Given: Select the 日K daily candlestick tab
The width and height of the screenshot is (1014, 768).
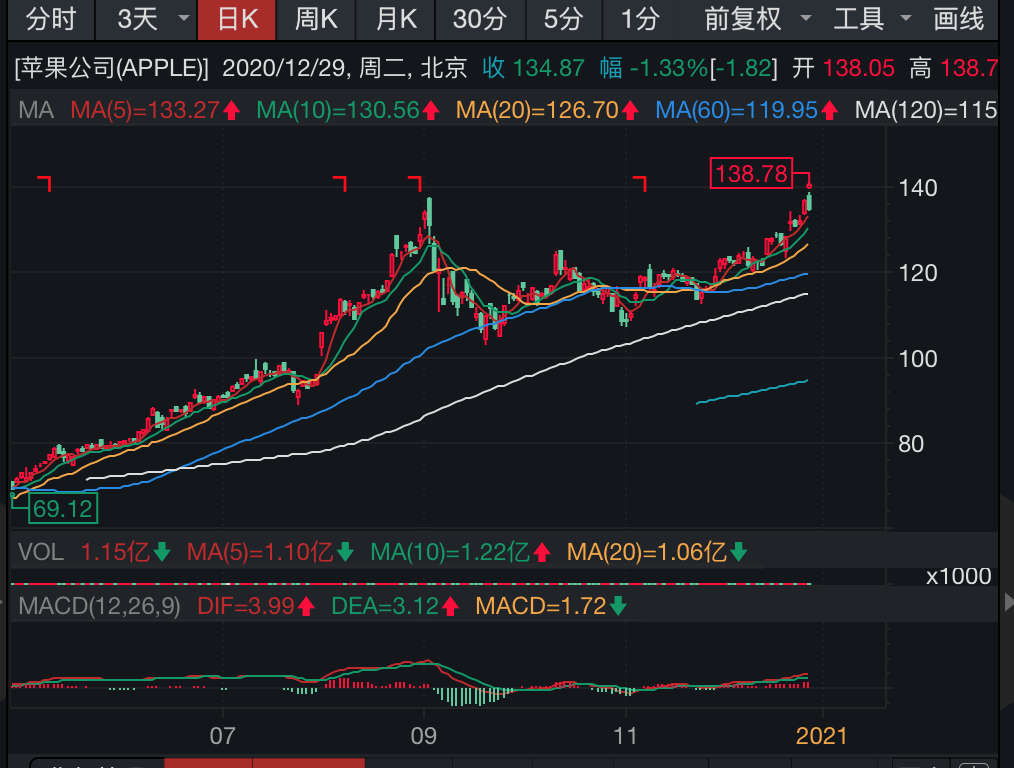Looking at the screenshot, I should click(x=237, y=19).
